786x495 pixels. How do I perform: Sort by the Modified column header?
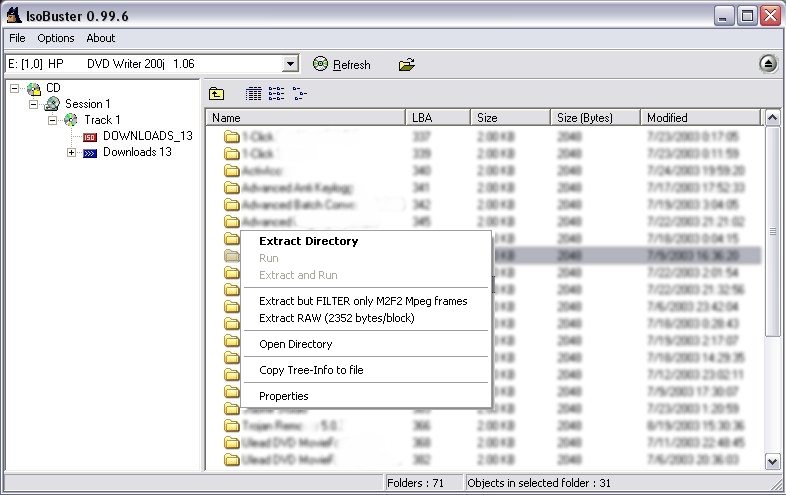pos(701,118)
